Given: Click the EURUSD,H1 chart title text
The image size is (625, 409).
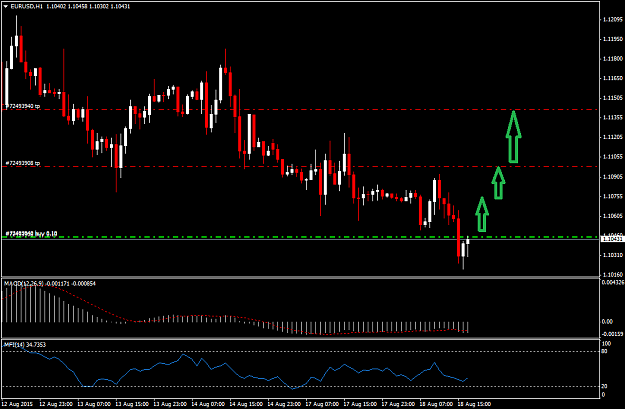Looking at the screenshot, I should click(27, 6).
